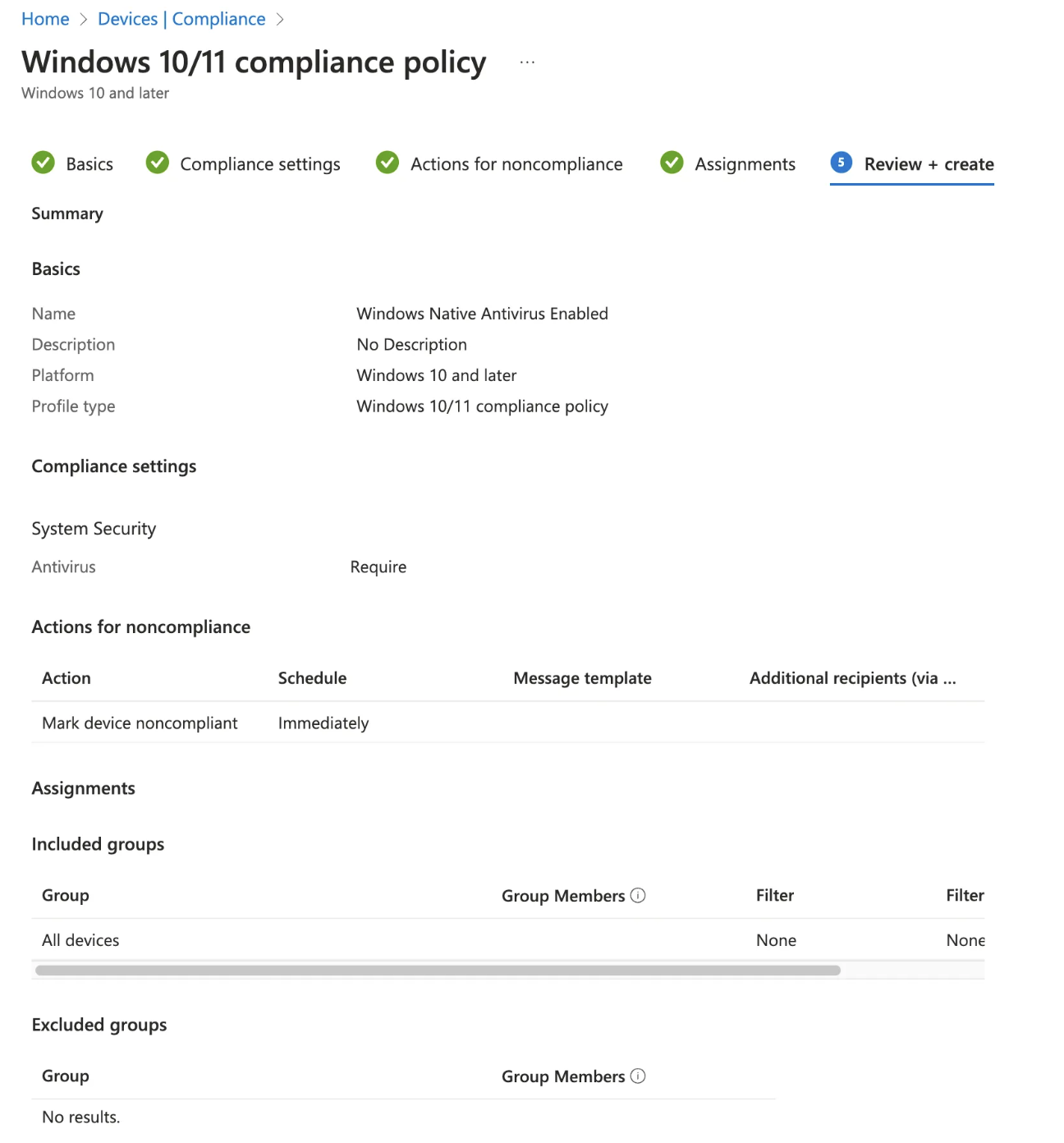This screenshot has width=1064, height=1143.
Task: Click the page title Windows 10/11 compliance policy
Action: [x=254, y=62]
